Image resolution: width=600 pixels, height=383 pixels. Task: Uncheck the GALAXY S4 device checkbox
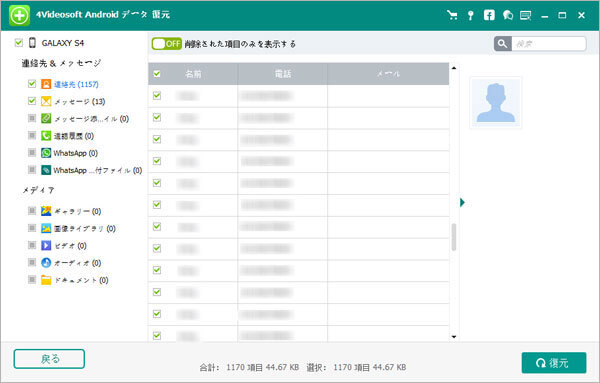point(18,42)
